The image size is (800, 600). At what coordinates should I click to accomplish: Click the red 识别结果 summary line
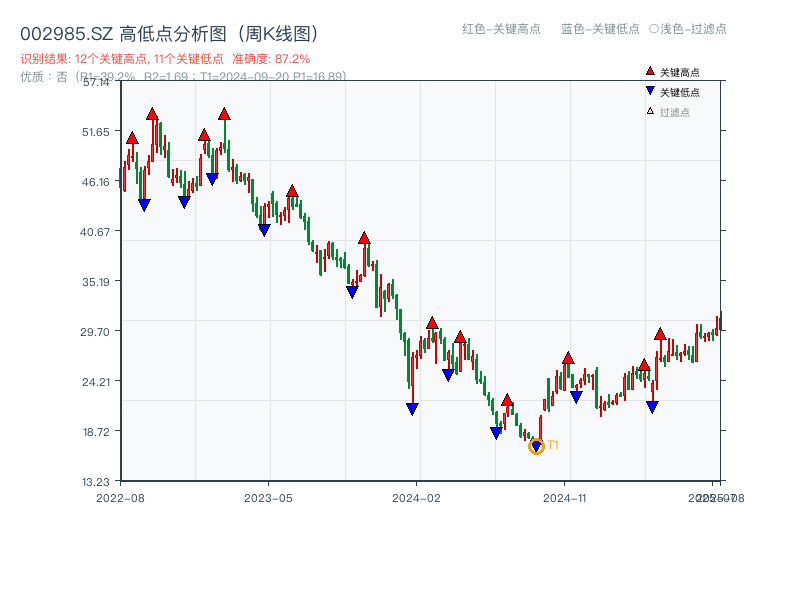165,59
